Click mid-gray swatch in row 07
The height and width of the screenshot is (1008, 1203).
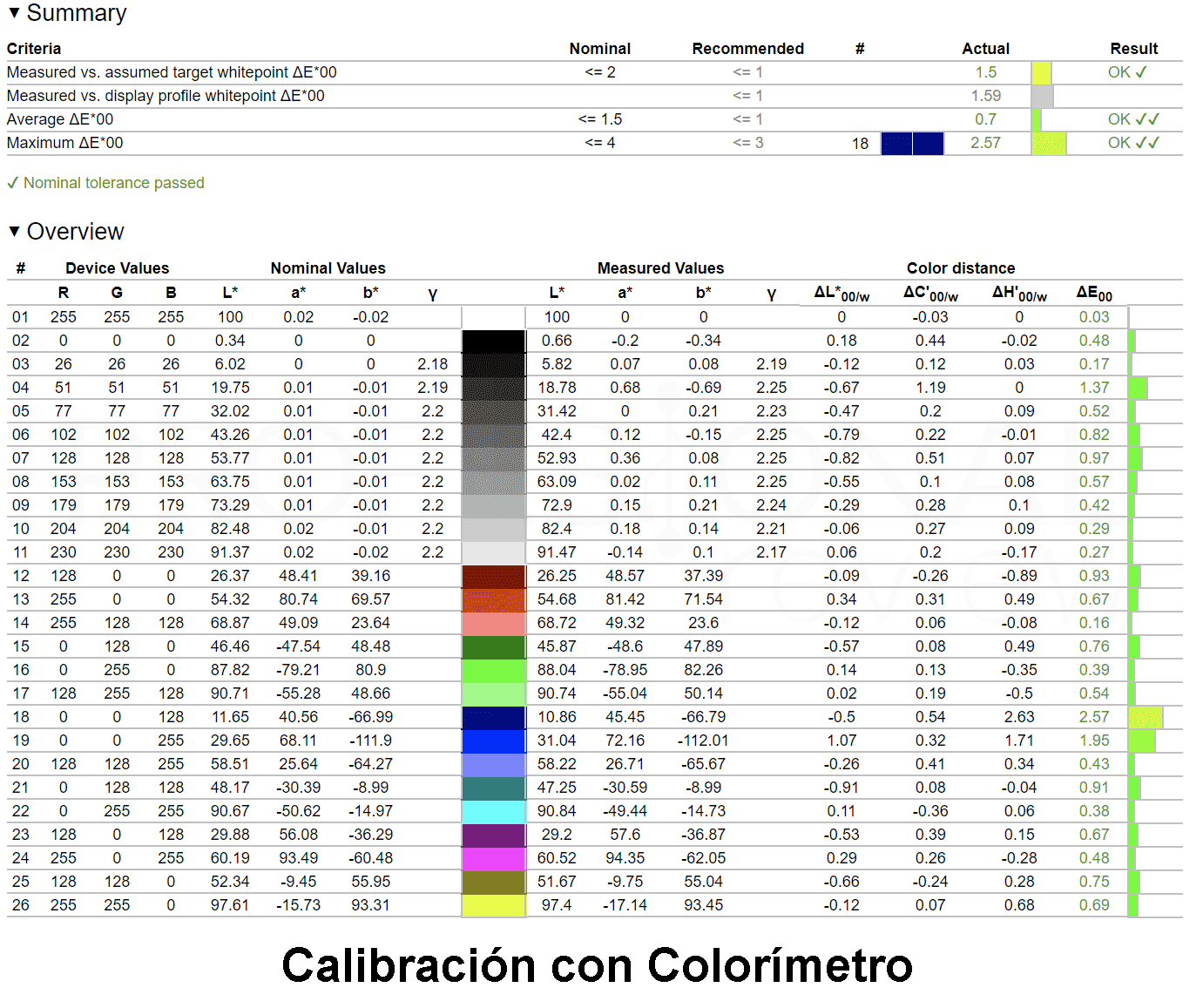click(x=493, y=458)
